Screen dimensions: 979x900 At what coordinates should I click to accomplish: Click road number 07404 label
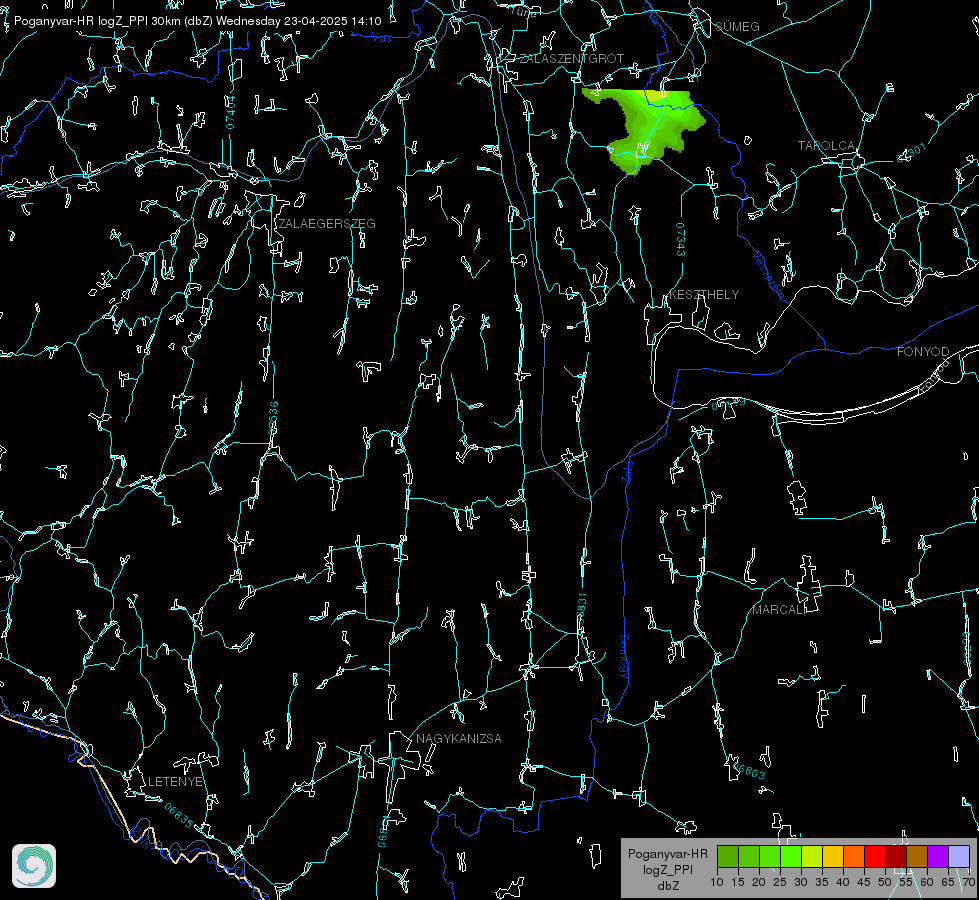(x=231, y=112)
